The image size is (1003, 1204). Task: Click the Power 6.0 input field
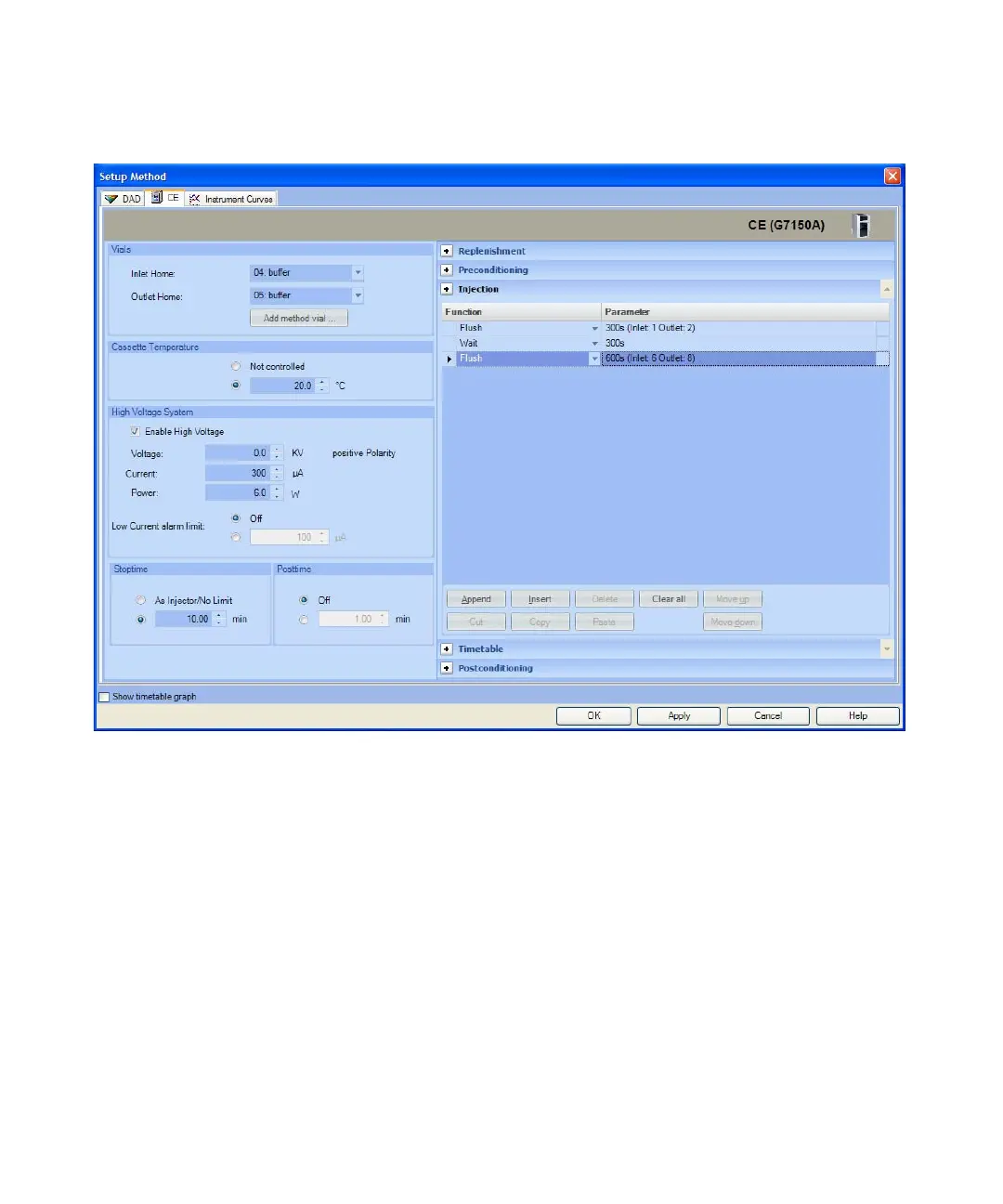click(x=238, y=492)
